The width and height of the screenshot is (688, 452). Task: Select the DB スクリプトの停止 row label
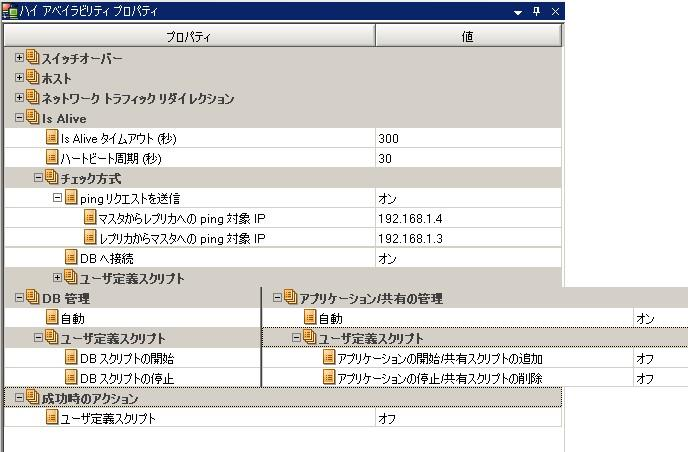(x=127, y=378)
